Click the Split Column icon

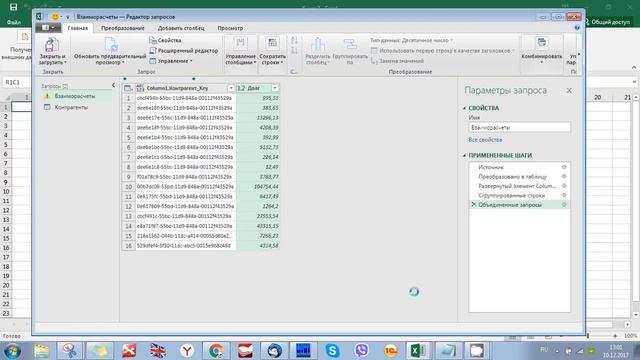point(318,44)
